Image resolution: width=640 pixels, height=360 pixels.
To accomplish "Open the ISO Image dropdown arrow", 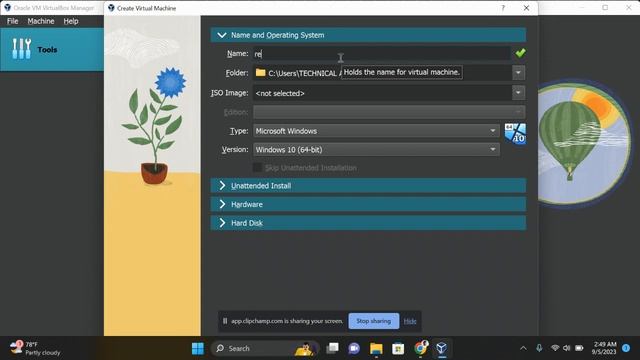I will point(518,93).
